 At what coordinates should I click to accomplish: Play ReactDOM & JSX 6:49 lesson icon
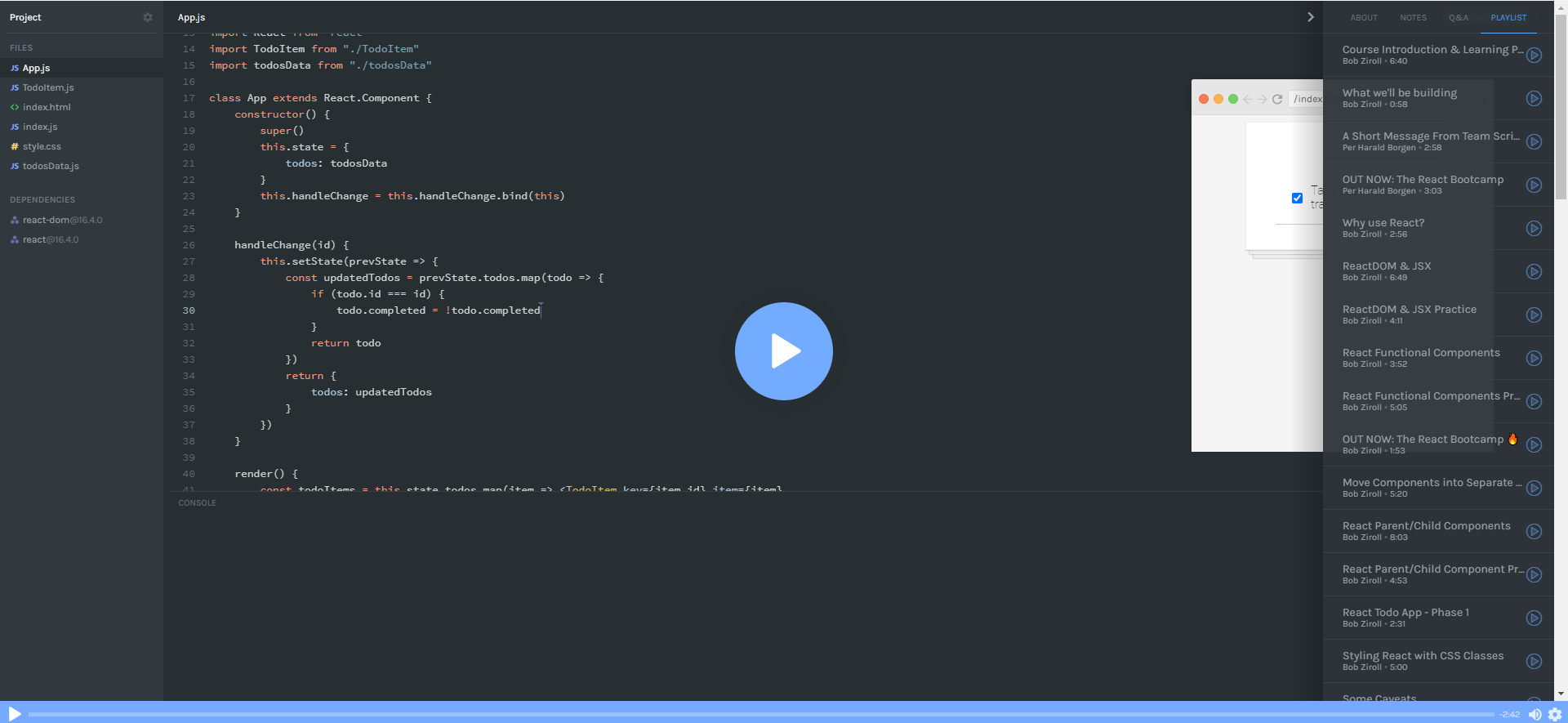[1535, 271]
